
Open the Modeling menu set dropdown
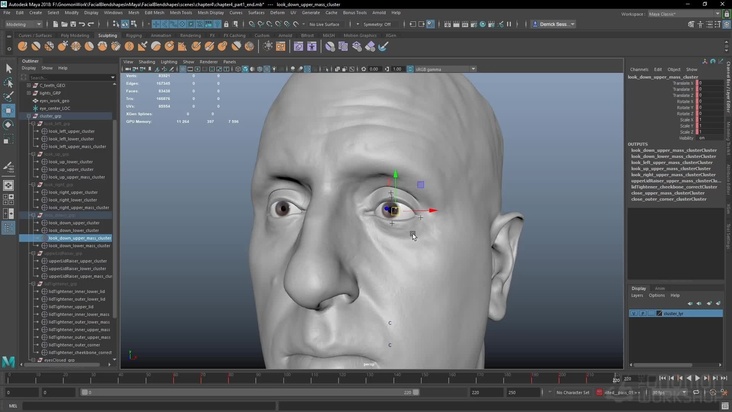[24, 24]
